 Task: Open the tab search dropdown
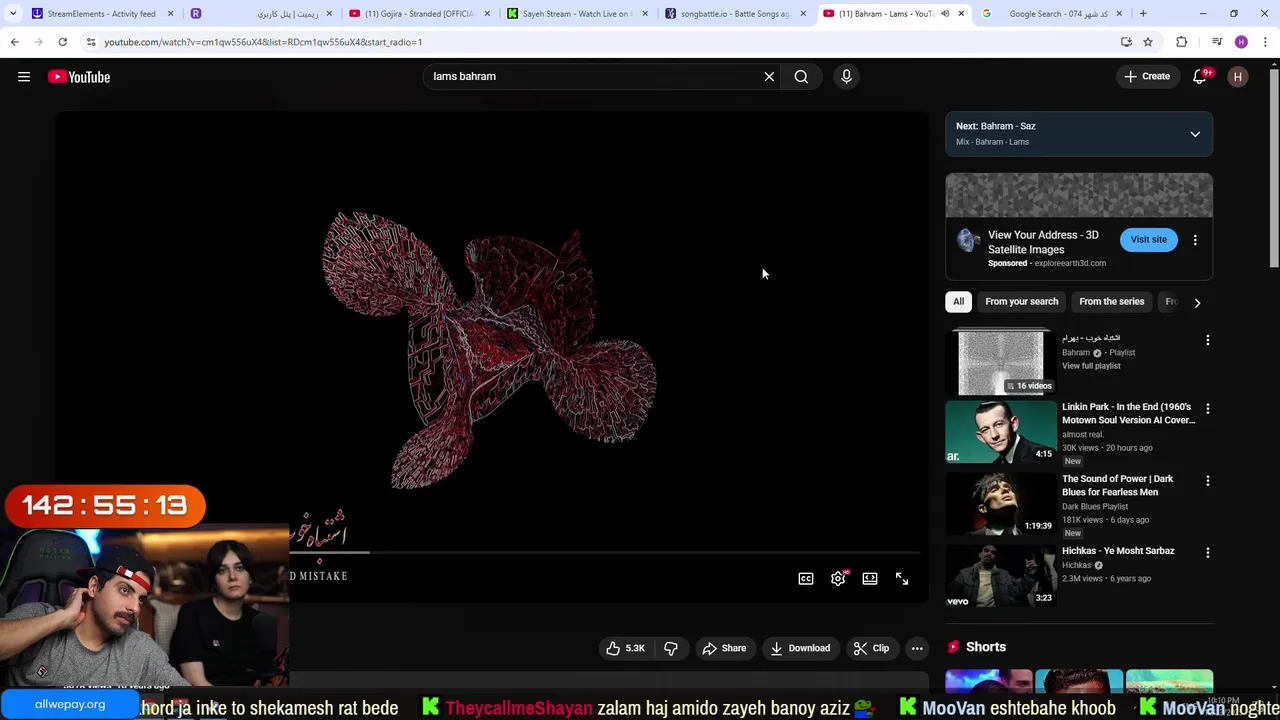(x=13, y=14)
